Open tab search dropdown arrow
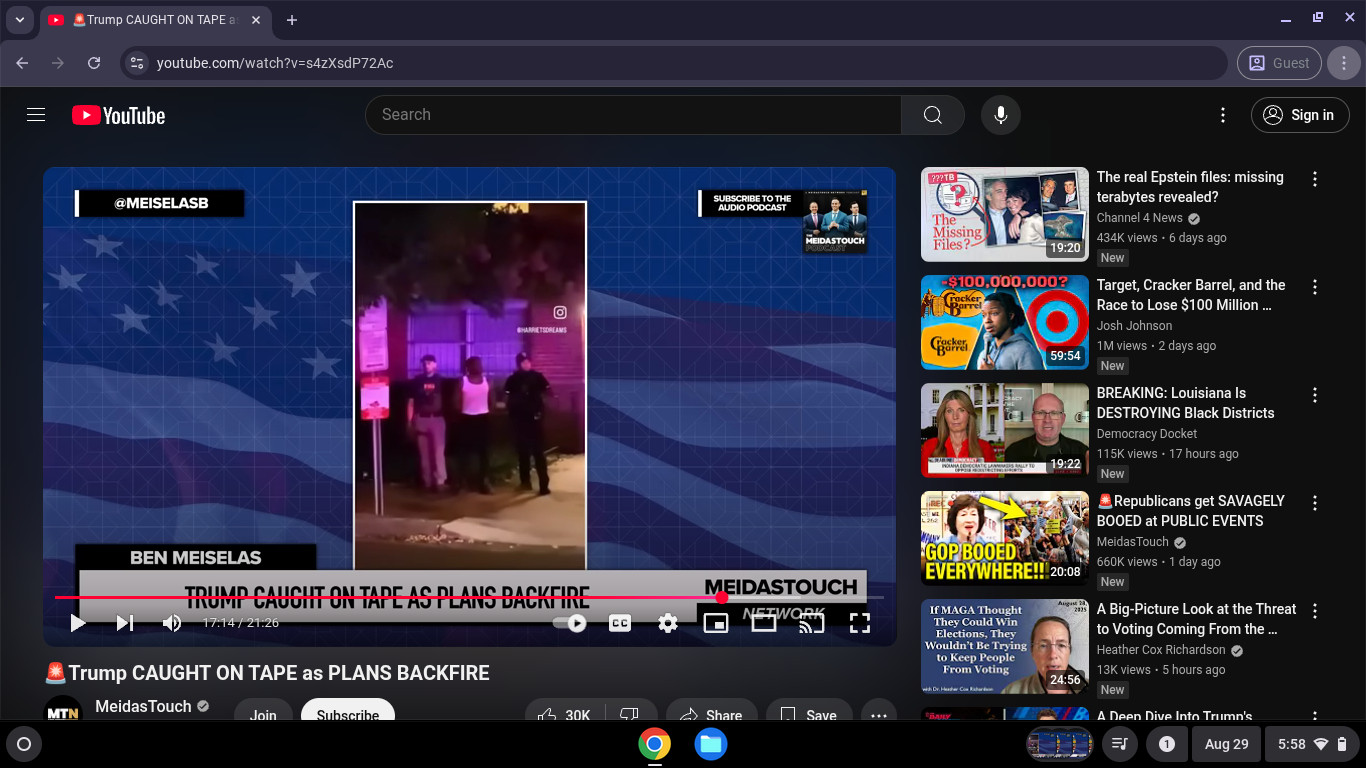The image size is (1366, 768). 19,20
